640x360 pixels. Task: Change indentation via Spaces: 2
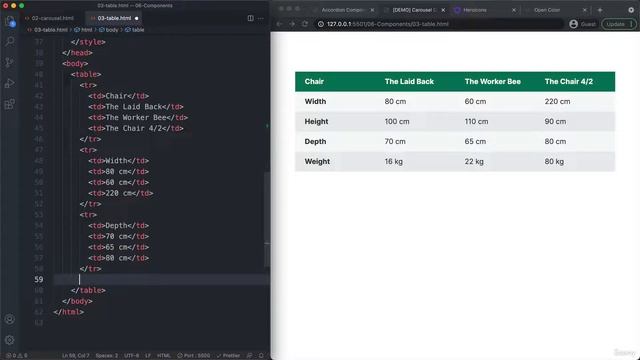point(107,356)
